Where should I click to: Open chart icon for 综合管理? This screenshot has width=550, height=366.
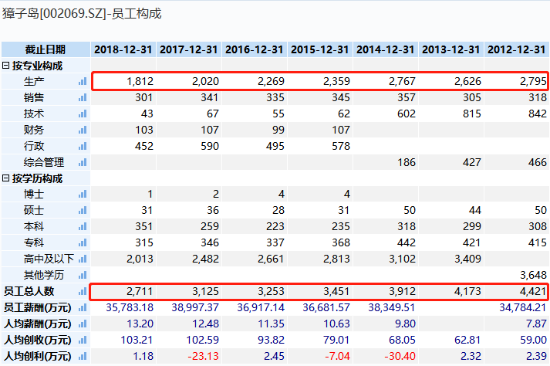(x=82, y=162)
